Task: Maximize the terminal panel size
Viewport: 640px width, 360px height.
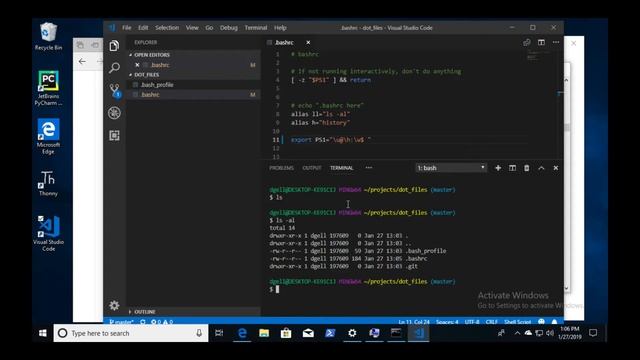Action: pos(541,168)
